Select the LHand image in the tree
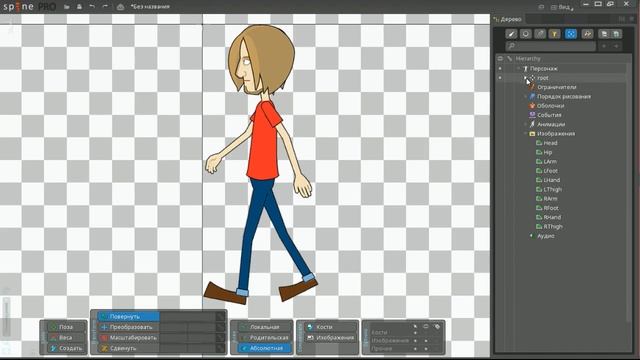 click(551, 180)
